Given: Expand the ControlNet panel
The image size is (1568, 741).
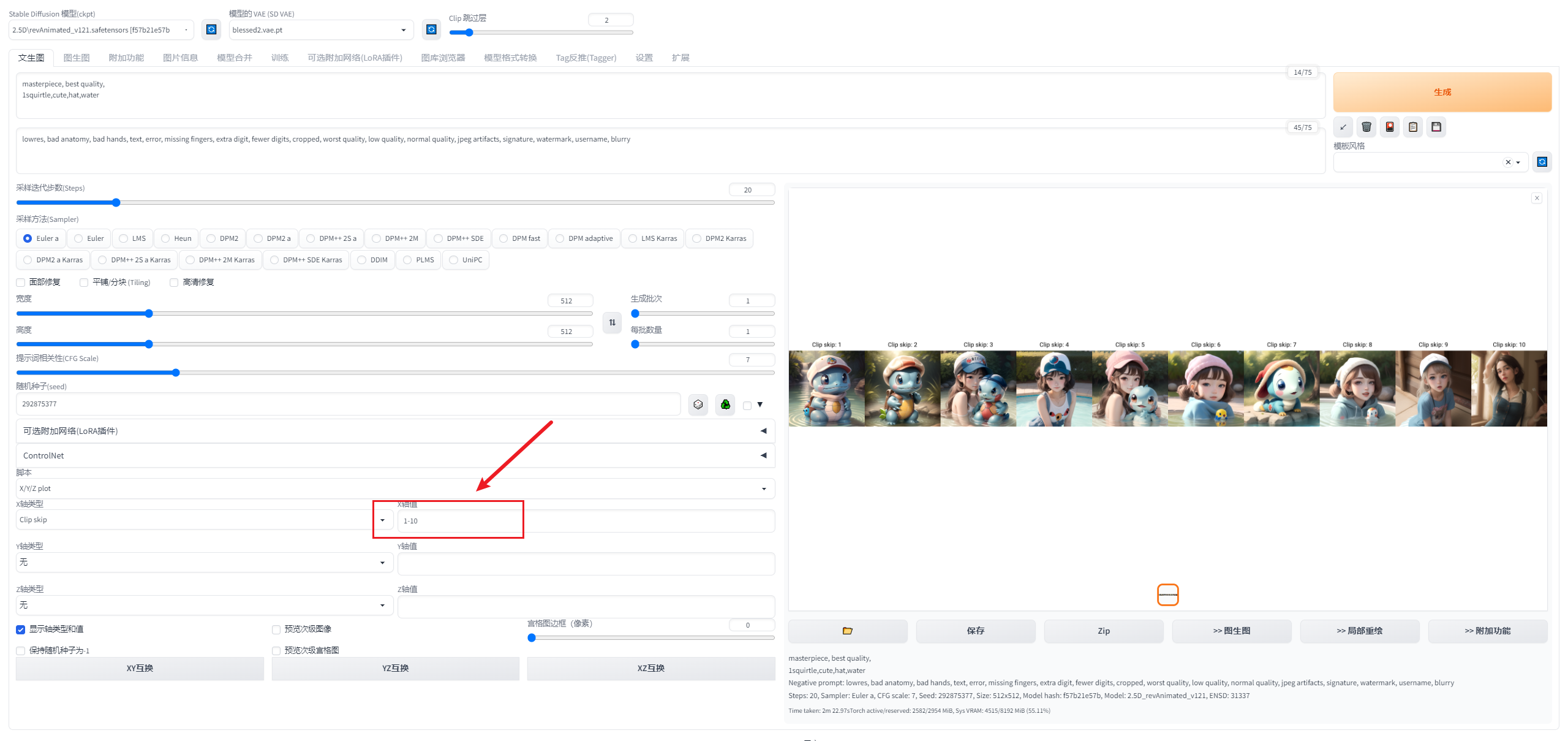Looking at the screenshot, I should pos(395,455).
